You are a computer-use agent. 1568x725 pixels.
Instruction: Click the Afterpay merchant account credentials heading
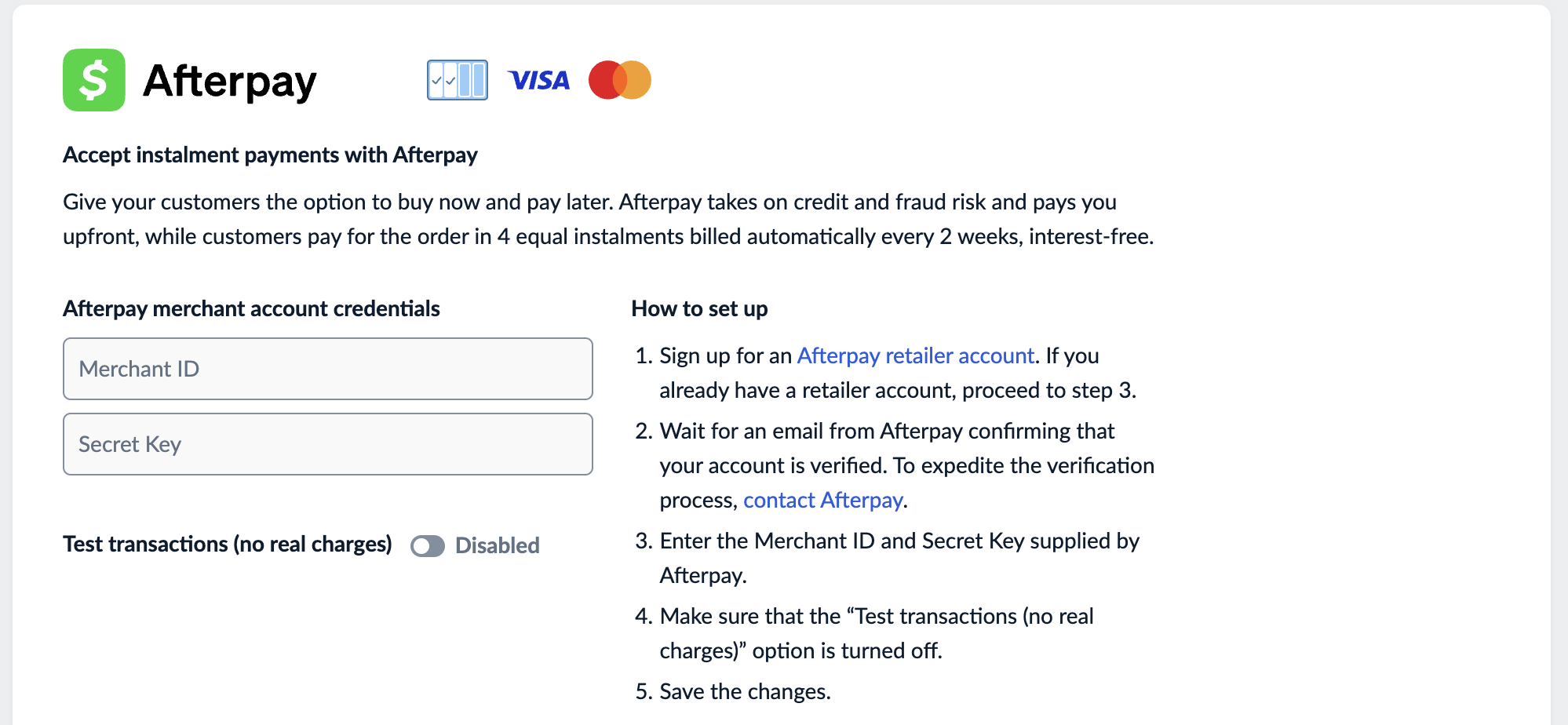tap(251, 309)
